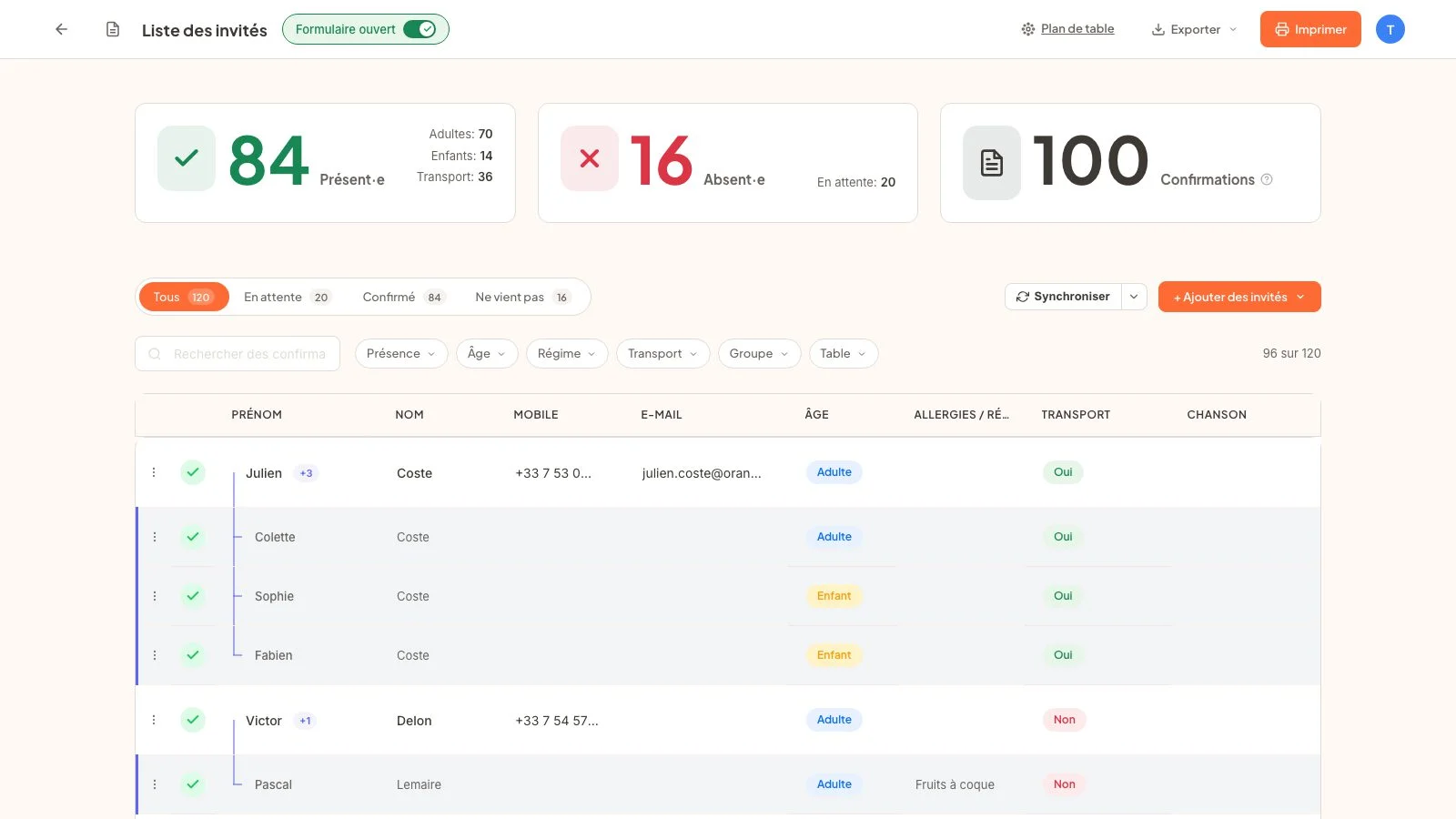Click Ajouter des invités button
This screenshot has width=1456, height=819.
click(1239, 297)
